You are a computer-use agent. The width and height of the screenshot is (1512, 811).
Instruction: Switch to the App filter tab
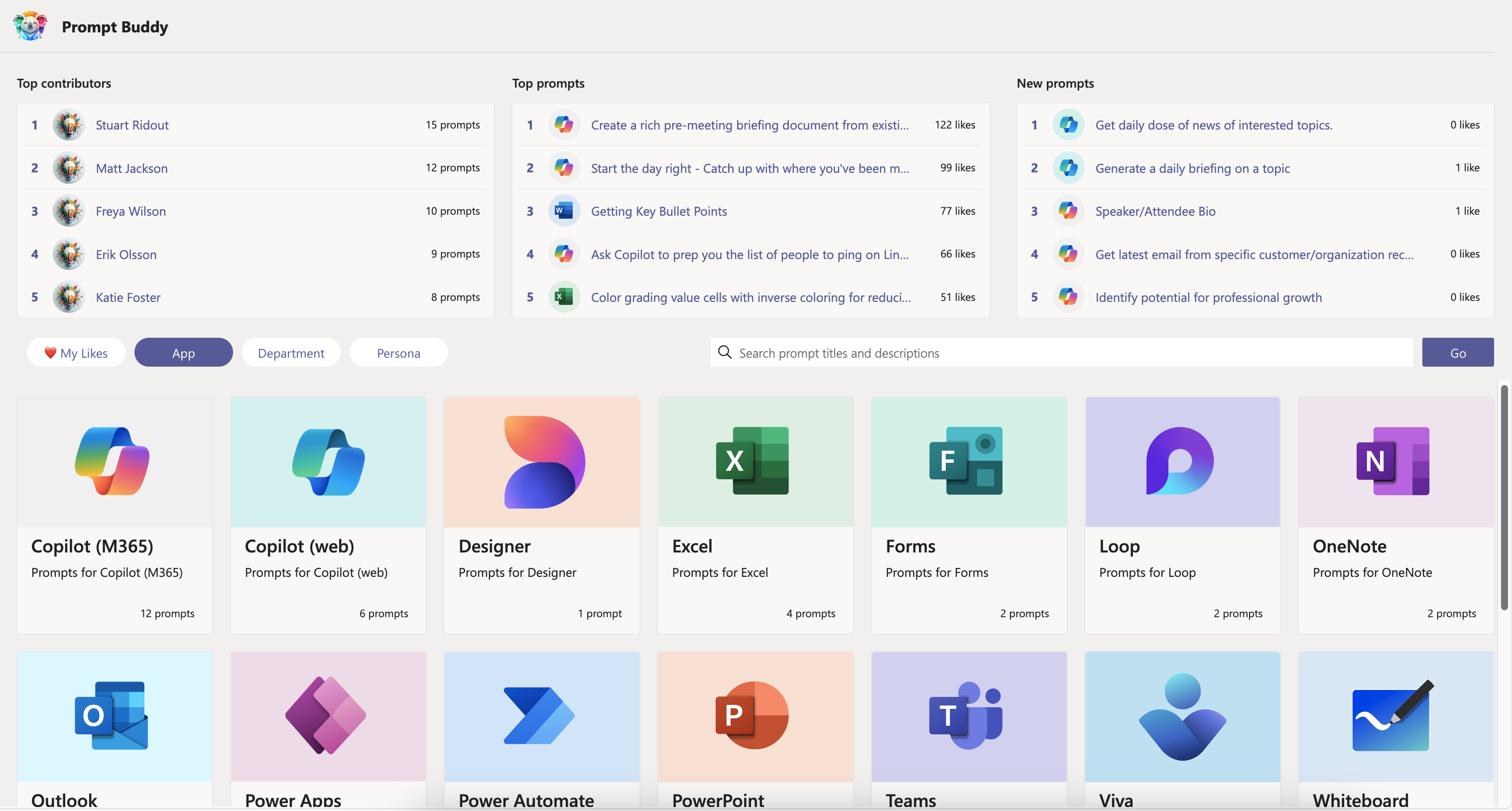[183, 353]
